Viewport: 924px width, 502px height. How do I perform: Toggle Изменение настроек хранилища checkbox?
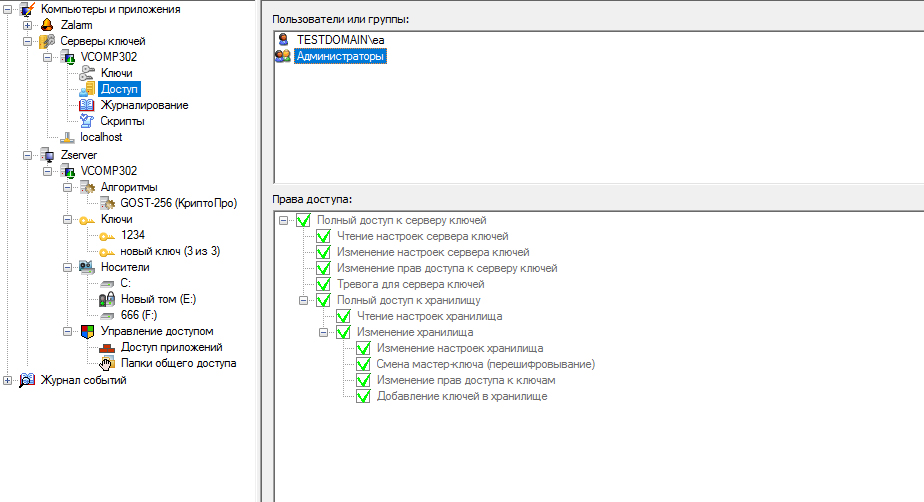click(x=364, y=348)
